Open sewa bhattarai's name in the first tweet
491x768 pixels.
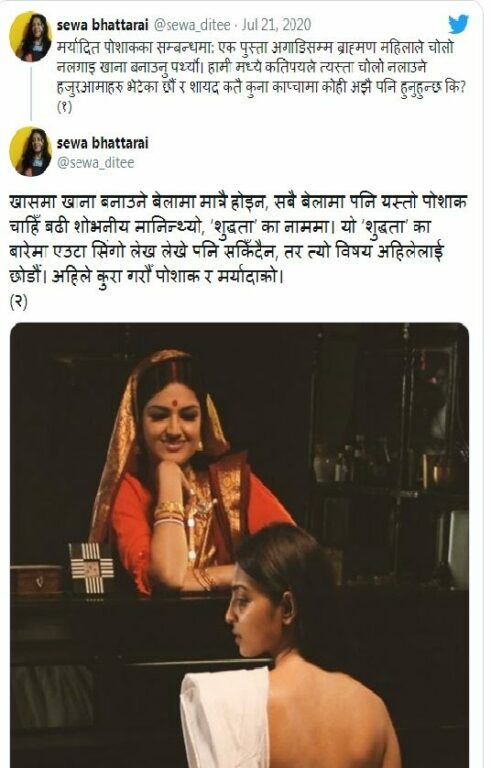(x=102, y=24)
